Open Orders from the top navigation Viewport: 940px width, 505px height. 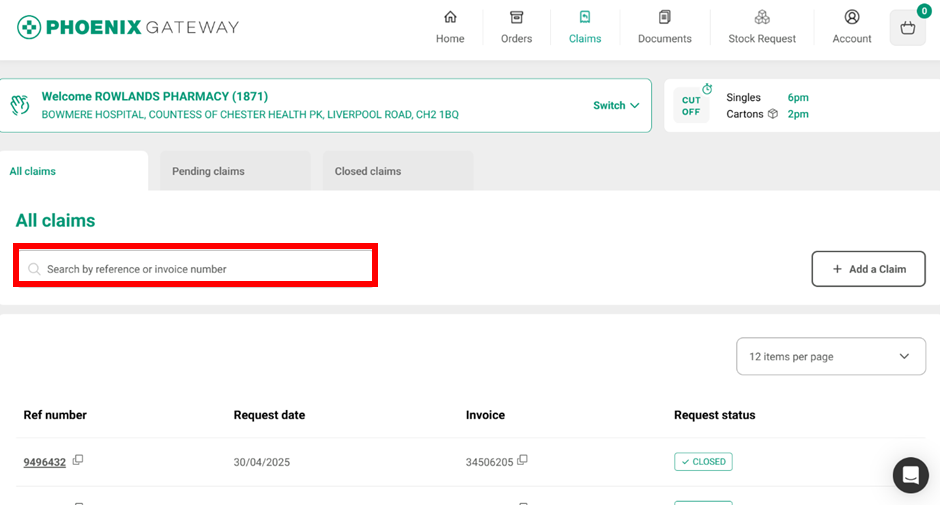pyautogui.click(x=516, y=18)
